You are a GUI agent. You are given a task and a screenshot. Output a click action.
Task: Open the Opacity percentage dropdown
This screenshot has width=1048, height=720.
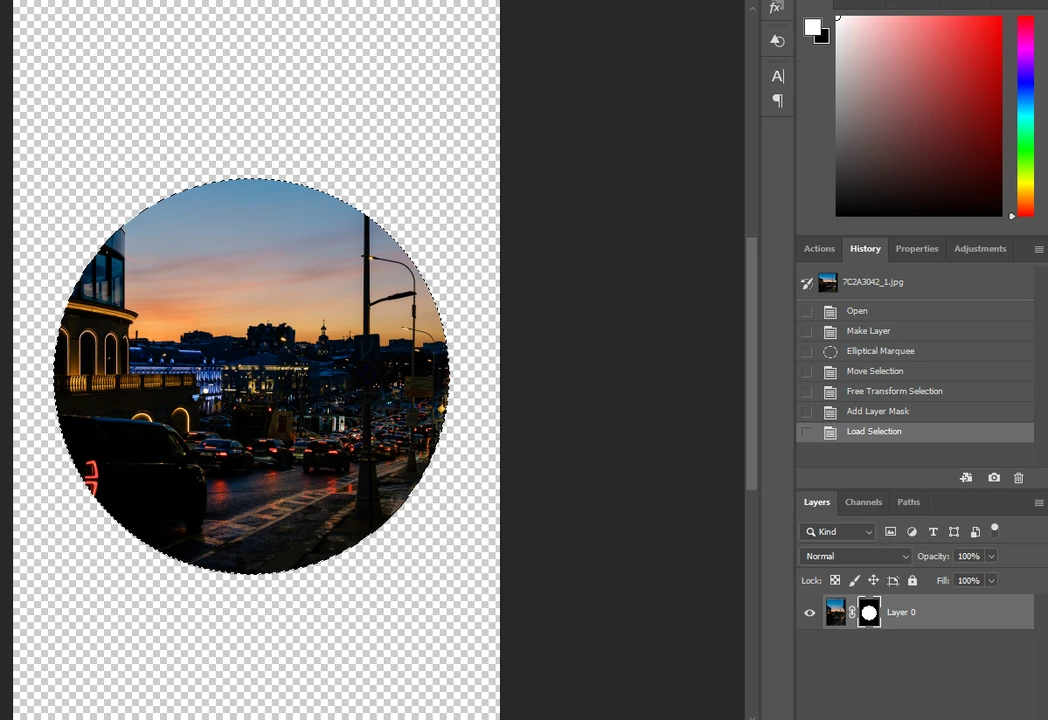(991, 556)
